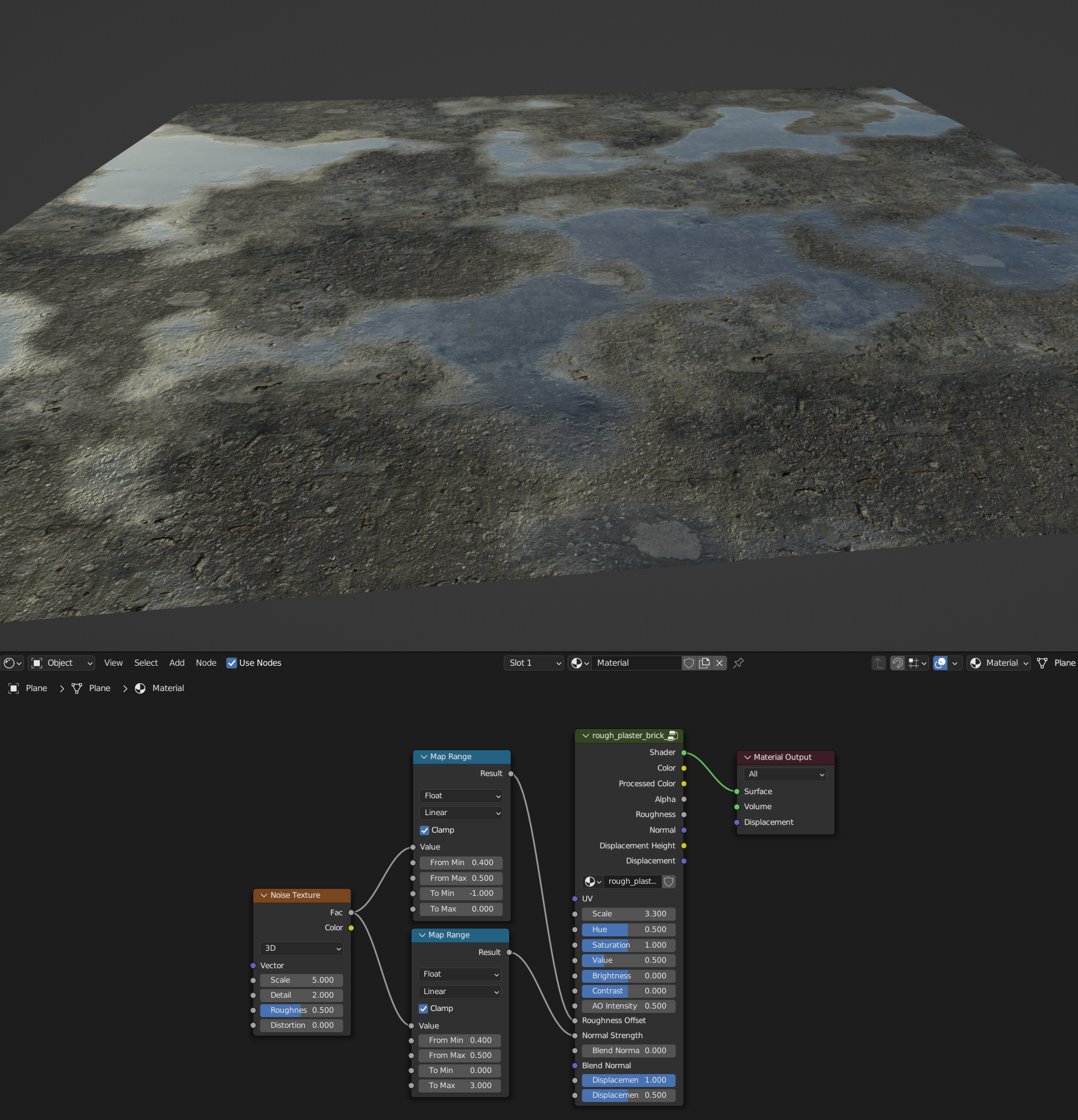Uncheck Clamp in the upper Map Range node
The width and height of the screenshot is (1078, 1120).
[425, 830]
